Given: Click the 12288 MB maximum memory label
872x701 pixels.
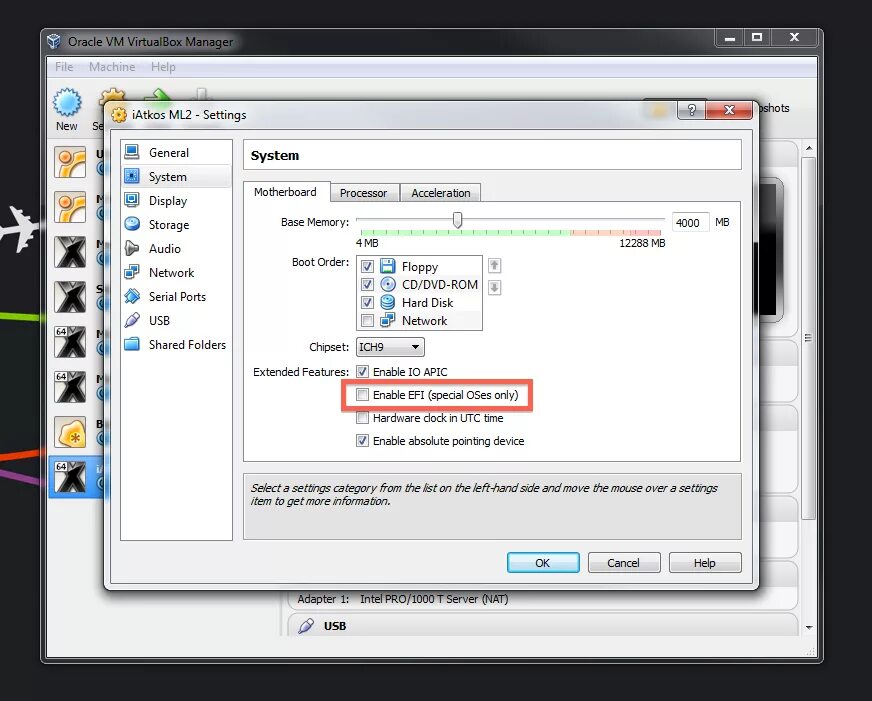Looking at the screenshot, I should pyautogui.click(x=642, y=243).
